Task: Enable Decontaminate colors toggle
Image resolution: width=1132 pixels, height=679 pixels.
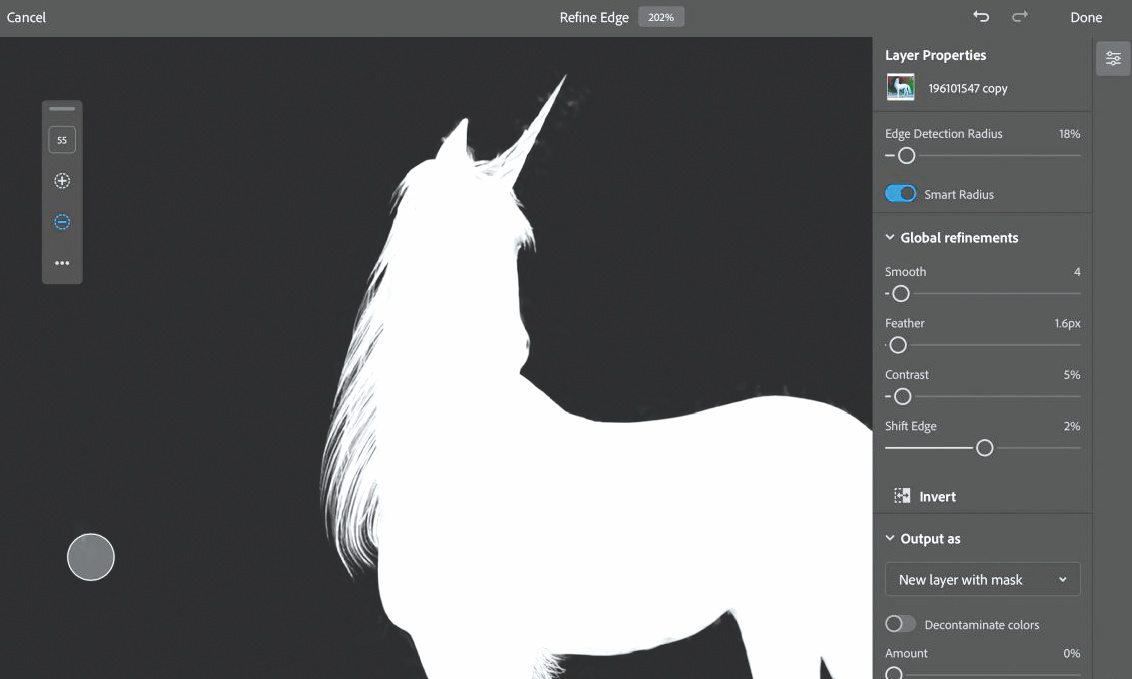Action: click(900, 624)
